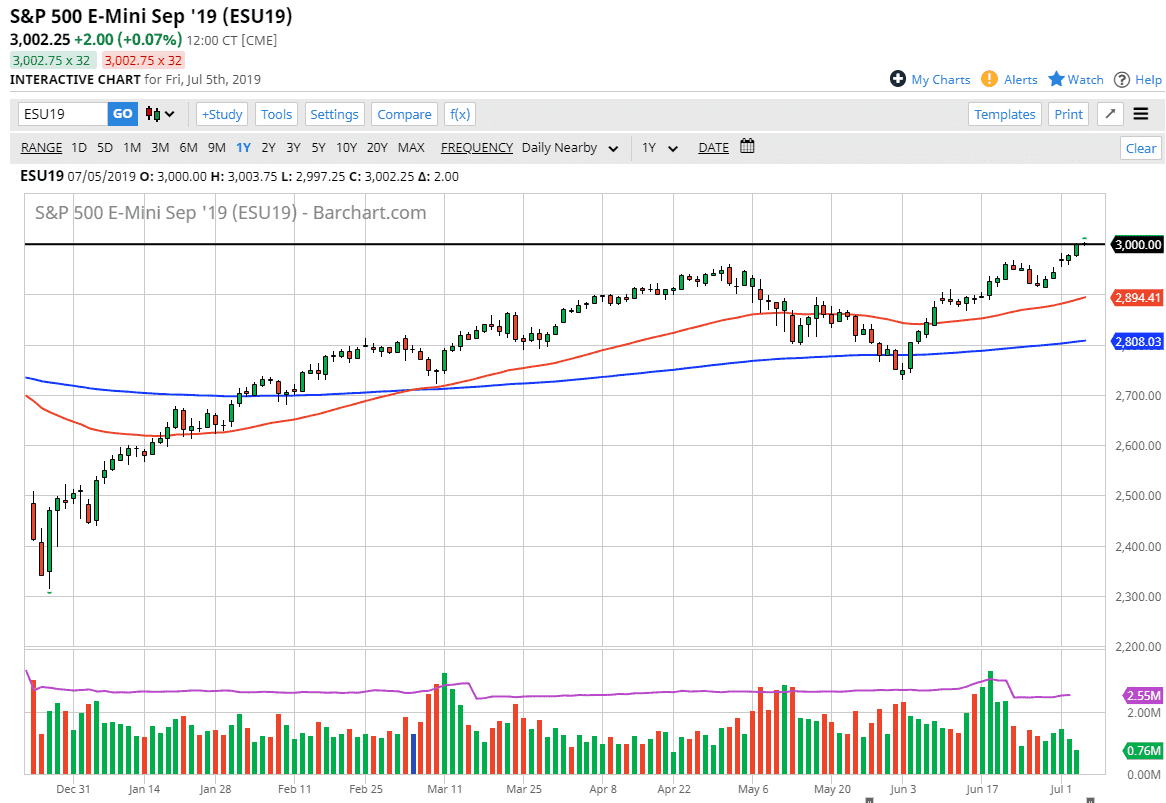Select the MAX range
The image size is (1166, 803).
tap(411, 147)
